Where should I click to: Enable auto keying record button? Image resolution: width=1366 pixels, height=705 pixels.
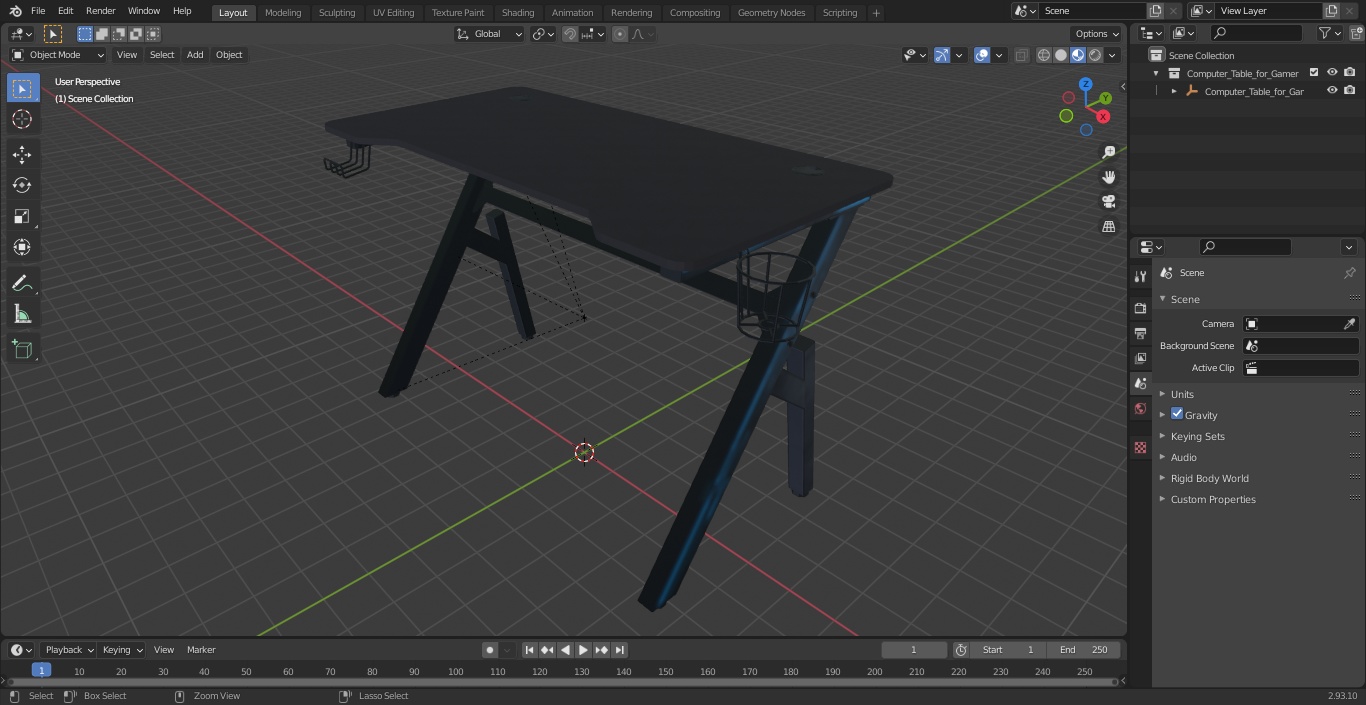pyautogui.click(x=490, y=650)
